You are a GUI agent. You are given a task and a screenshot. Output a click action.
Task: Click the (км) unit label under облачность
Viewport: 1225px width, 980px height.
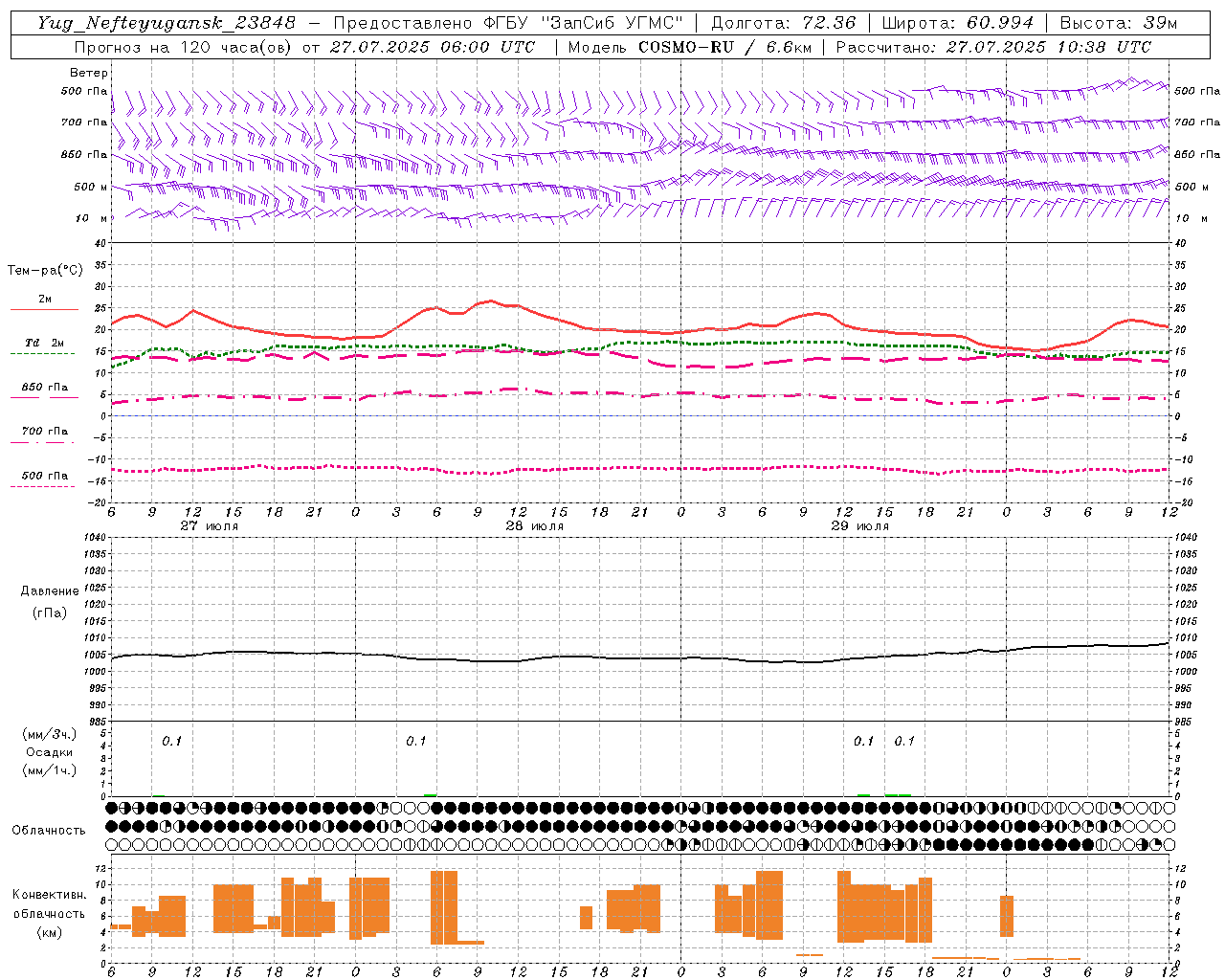[50, 932]
